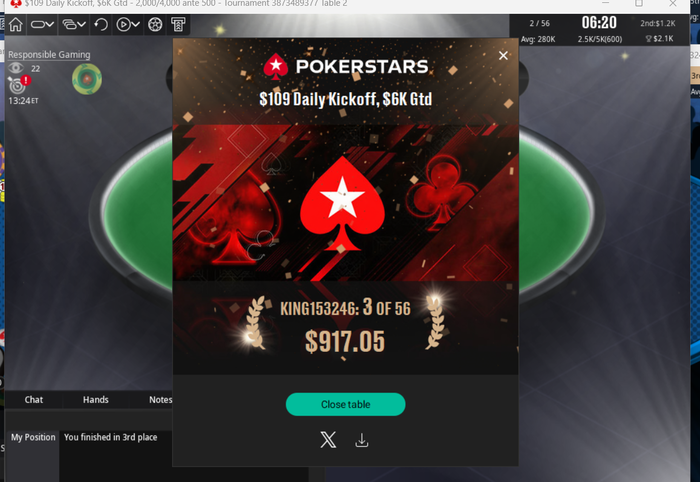This screenshot has height=482, width=700.
Task: Toggle the spectators eye icon
Action: pos(16,68)
